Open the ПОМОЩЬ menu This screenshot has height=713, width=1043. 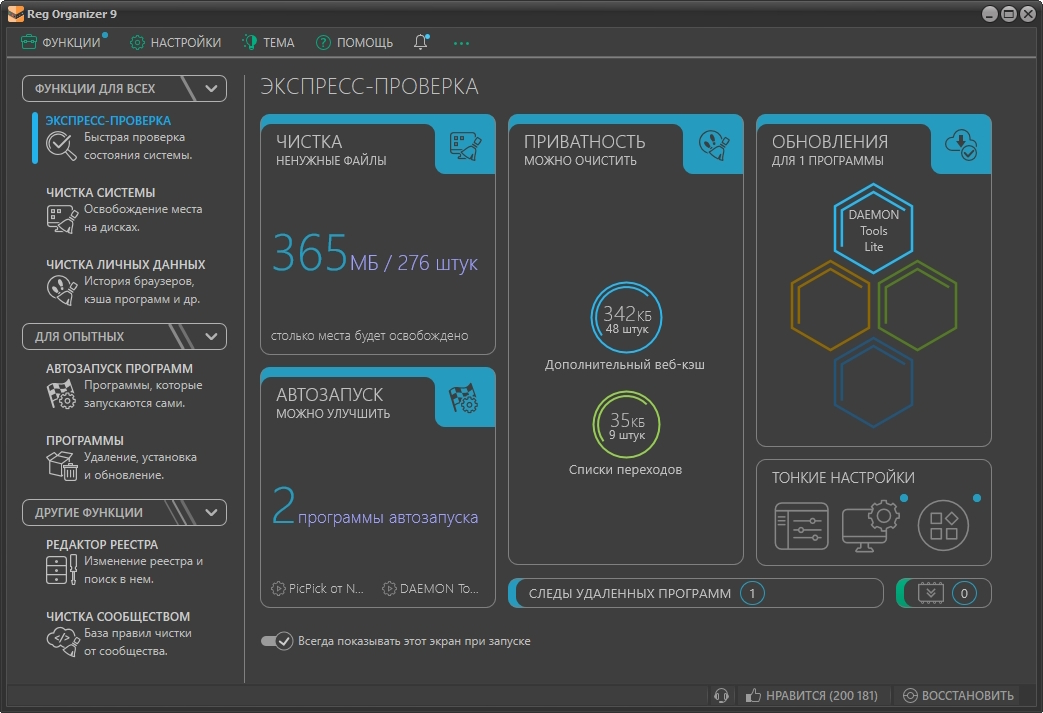(x=354, y=43)
